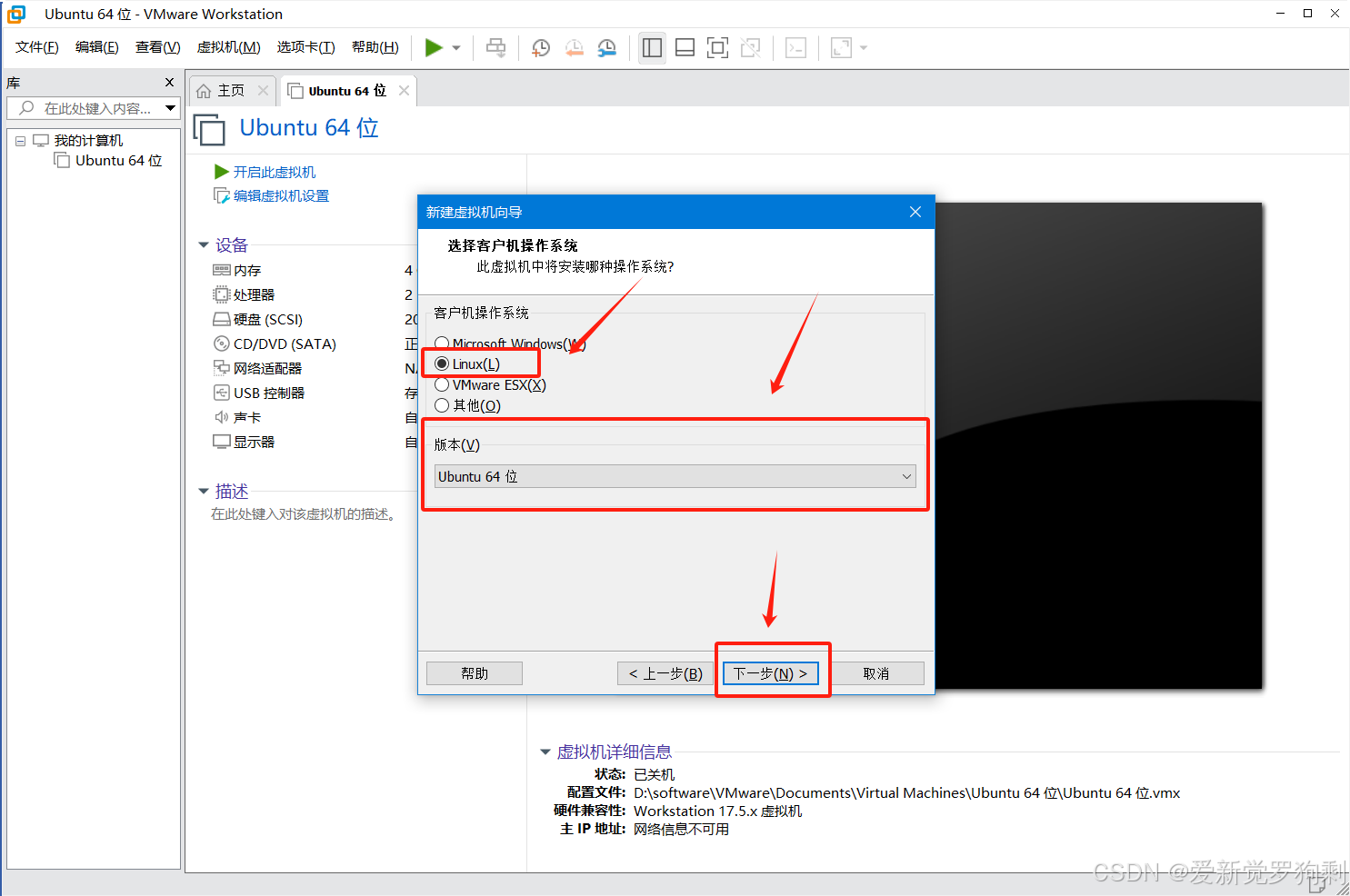Click the console view terminal icon
The width and height of the screenshot is (1350, 896).
coord(795,47)
